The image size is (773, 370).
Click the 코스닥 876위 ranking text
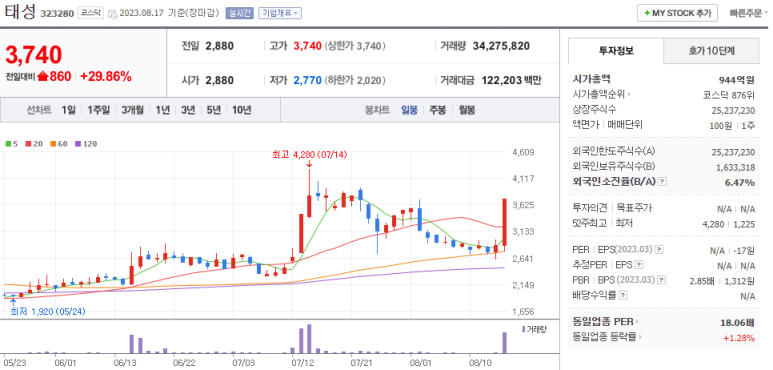(x=729, y=95)
